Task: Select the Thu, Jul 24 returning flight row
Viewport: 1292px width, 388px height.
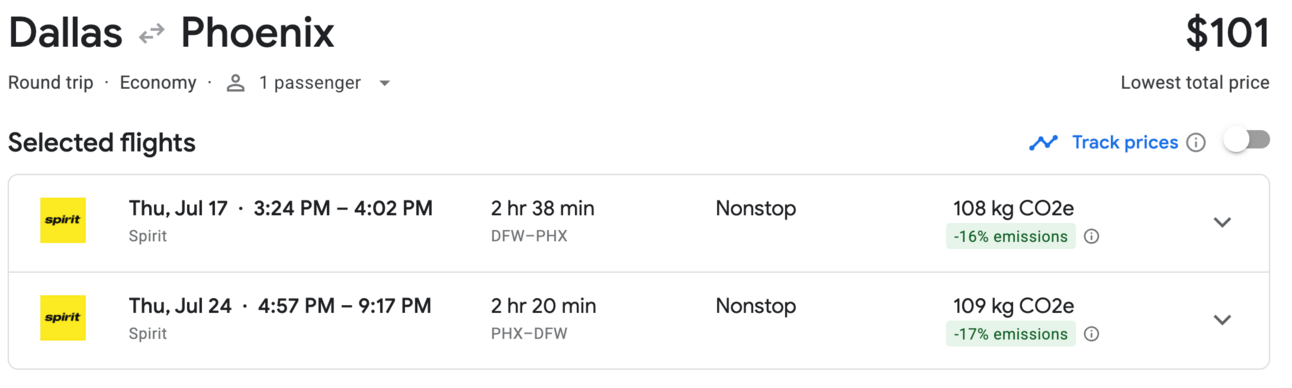Action: pos(638,320)
